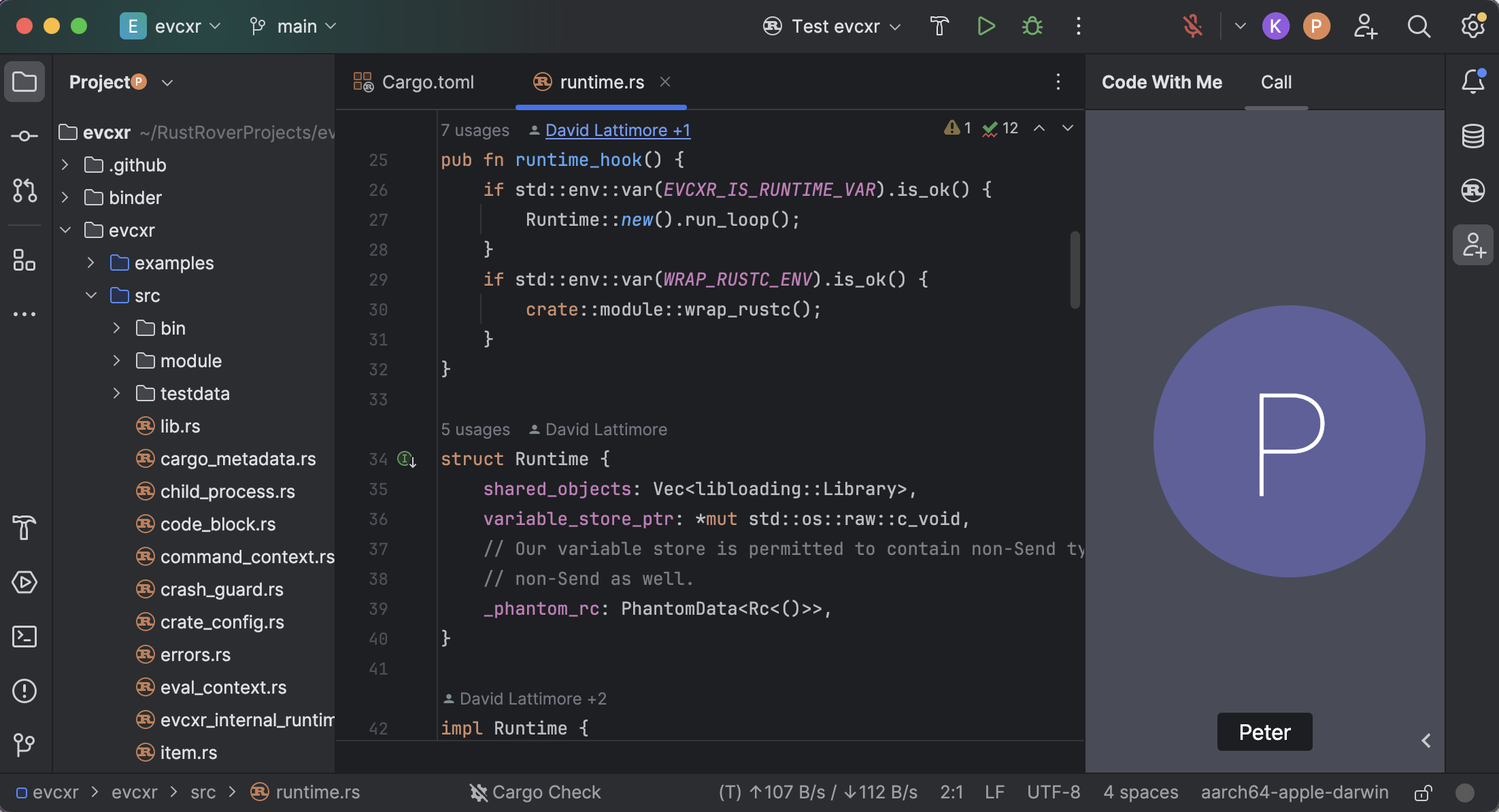Click the Cargo Check status bar widget
This screenshot has width=1499, height=812.
click(x=535, y=792)
